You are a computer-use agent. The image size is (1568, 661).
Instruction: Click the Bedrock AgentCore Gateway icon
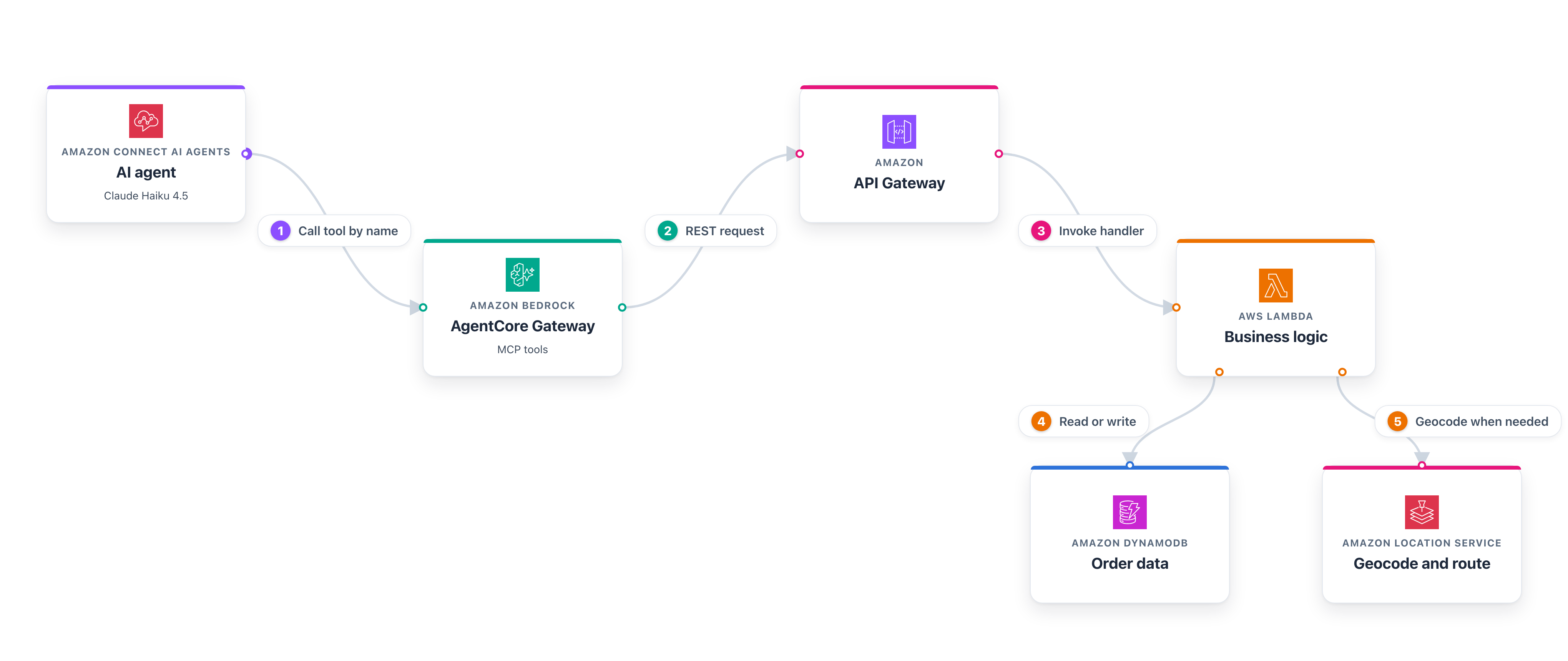(522, 274)
